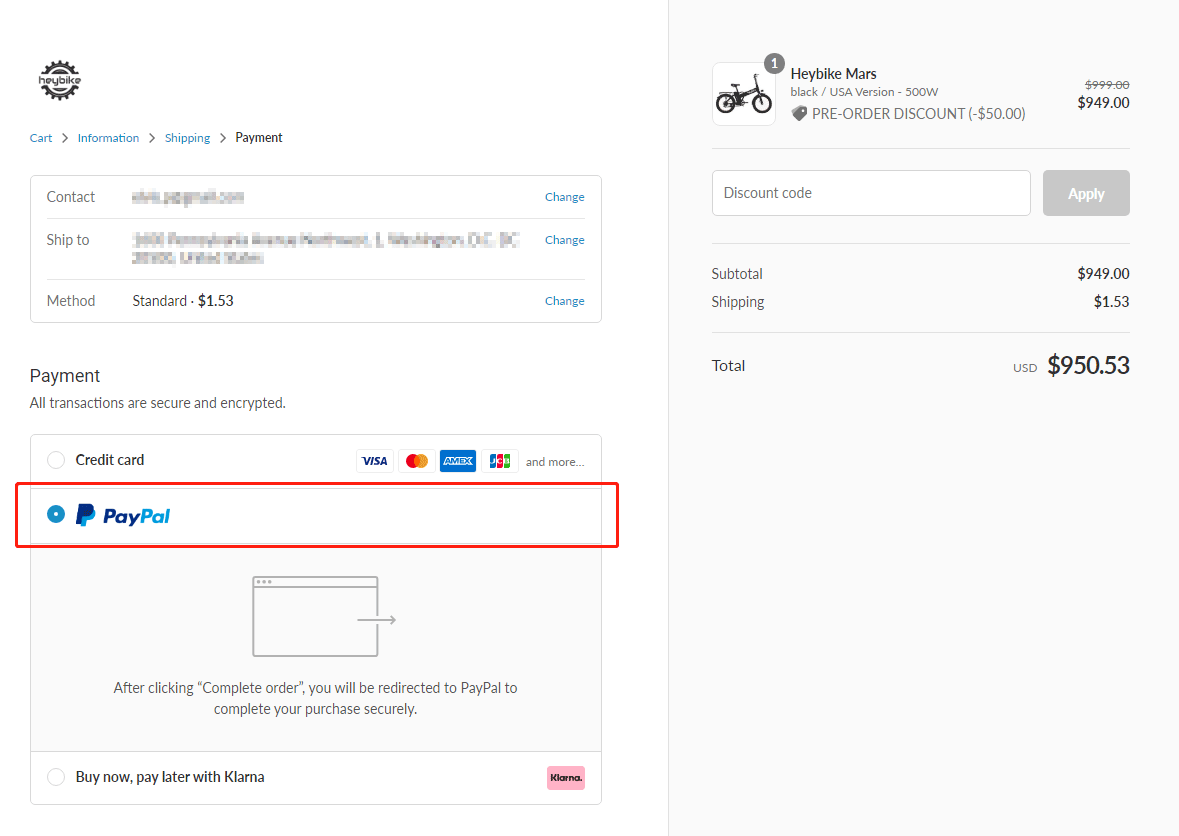Viewport: 1179px width, 836px height.
Task: Click the PayPal logo
Action: 124,516
